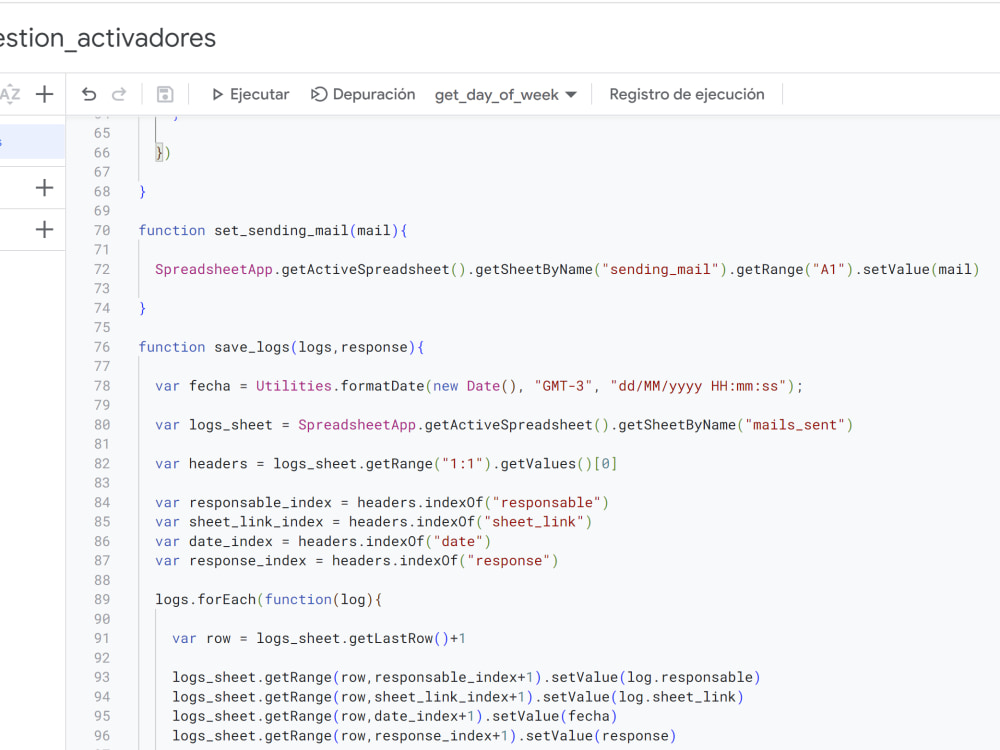Click the variable response_index declaration

point(247,561)
